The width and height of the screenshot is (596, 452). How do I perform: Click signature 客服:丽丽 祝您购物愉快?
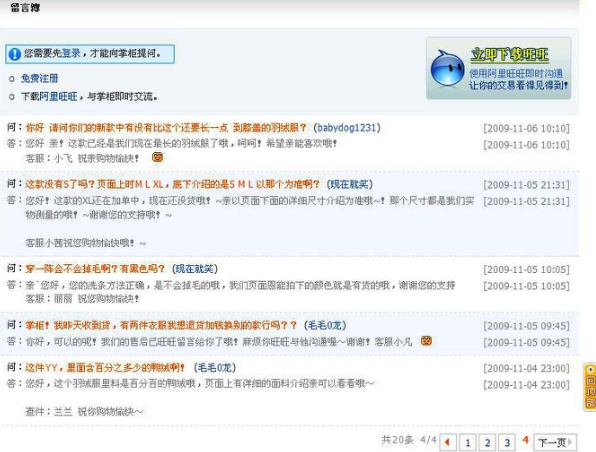pyautogui.click(x=82, y=299)
